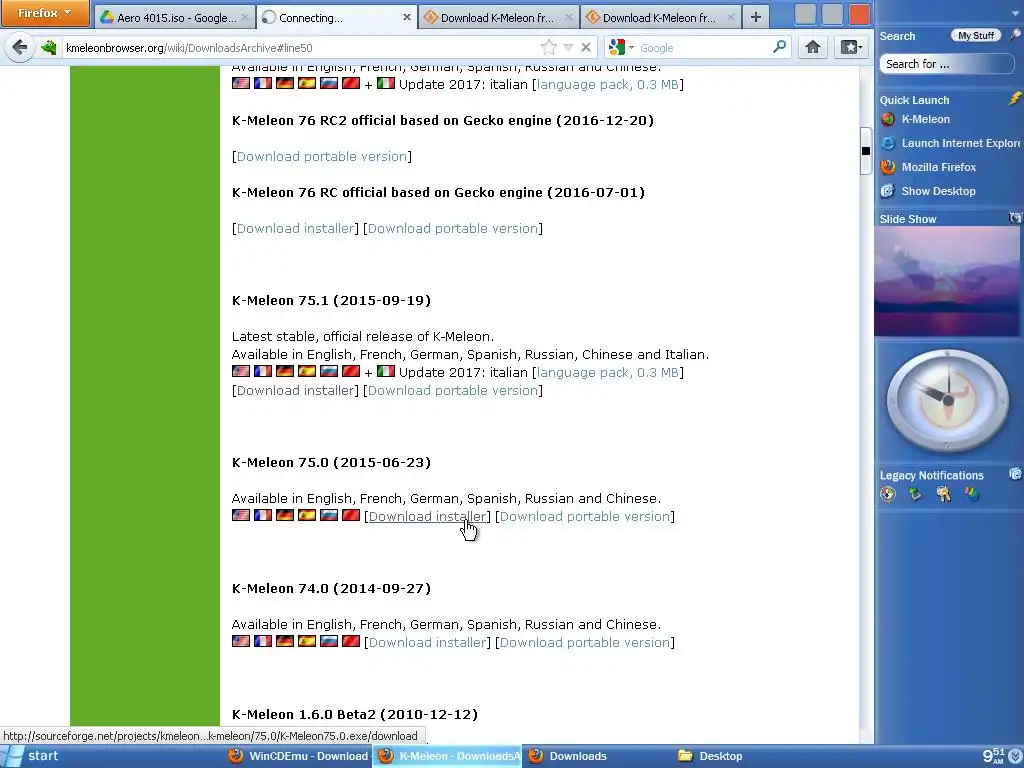Viewport: 1024px width, 768px height.
Task: Download K-Meleon 75.1 portable version
Action: (x=453, y=391)
